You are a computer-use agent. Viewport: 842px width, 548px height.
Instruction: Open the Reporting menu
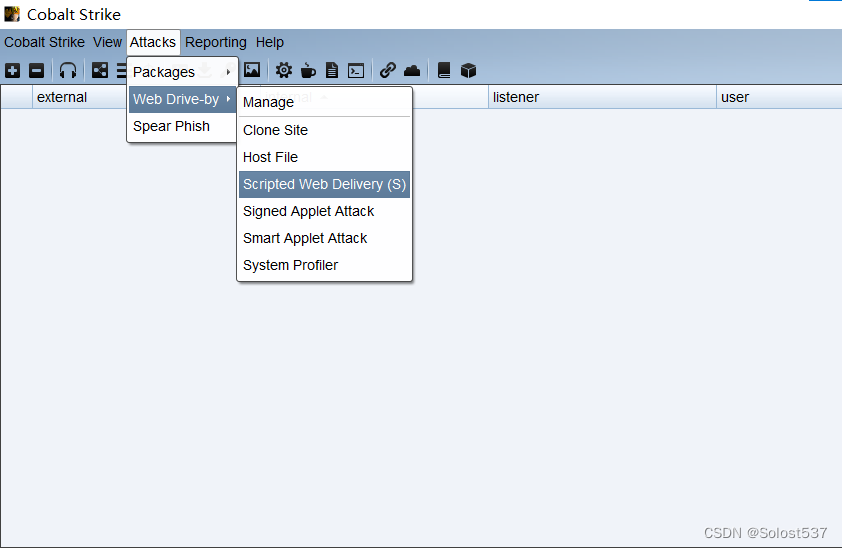(x=216, y=42)
